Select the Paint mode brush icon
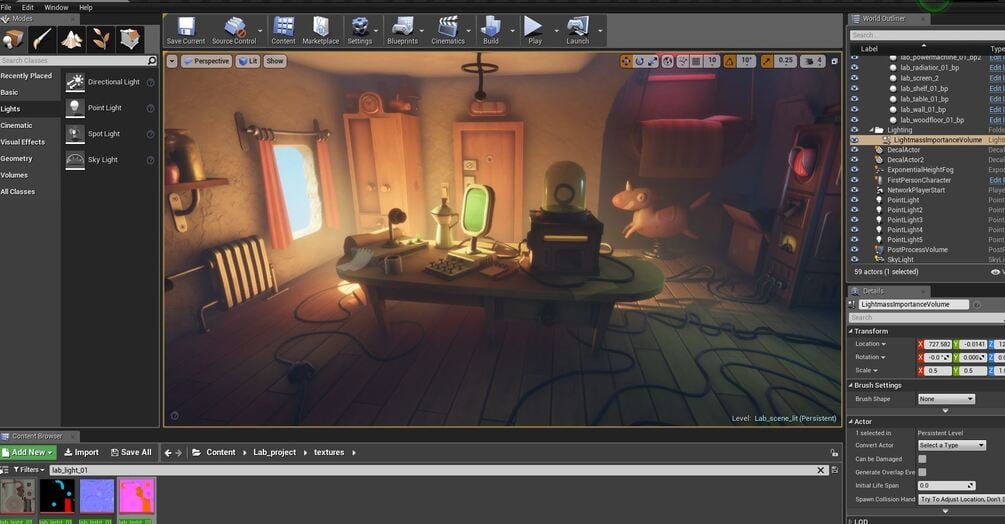This screenshot has height=524, width=1005. (42, 40)
